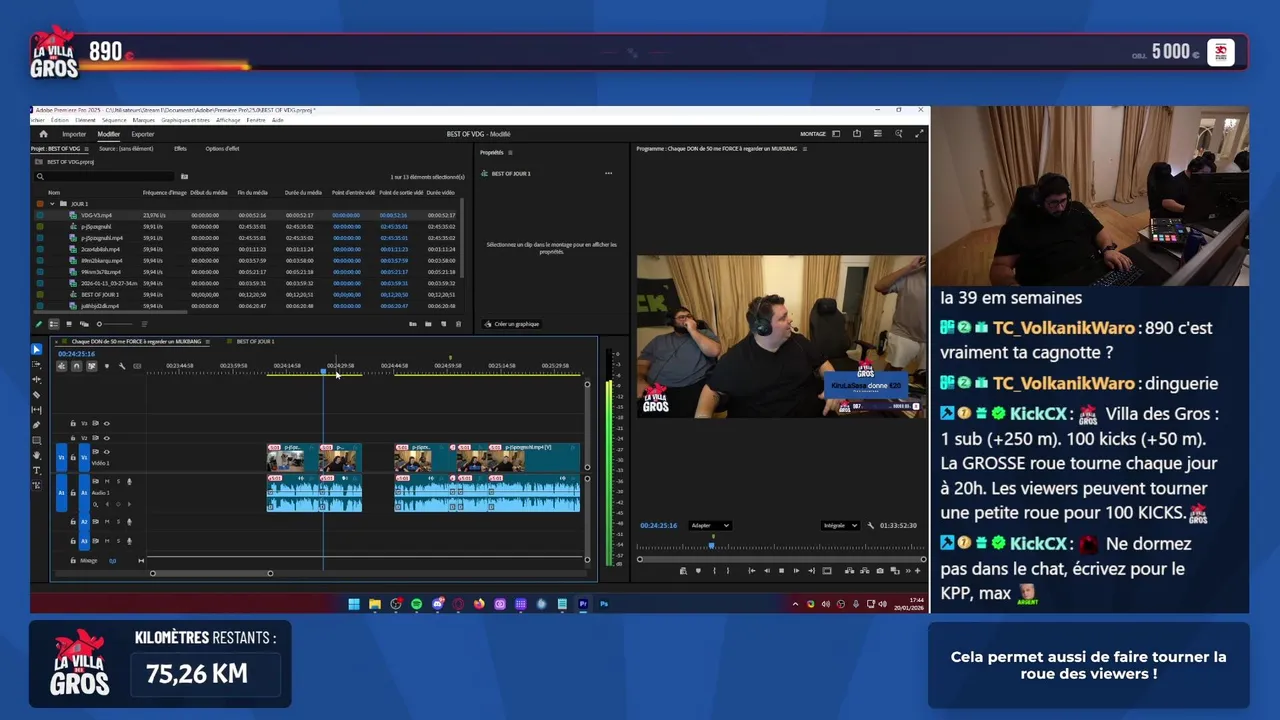Open the Projet panel menu
This screenshot has width=1280, height=720.
(86, 149)
